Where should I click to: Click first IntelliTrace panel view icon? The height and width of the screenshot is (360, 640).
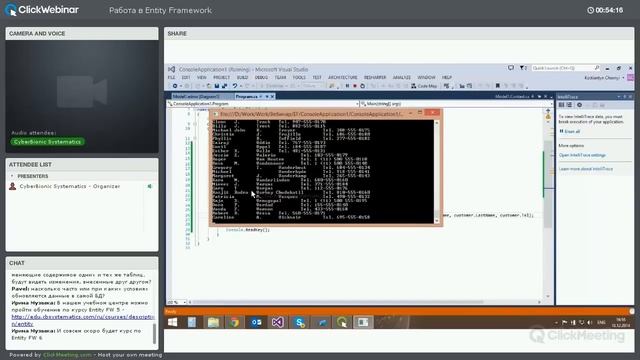[x=562, y=105]
